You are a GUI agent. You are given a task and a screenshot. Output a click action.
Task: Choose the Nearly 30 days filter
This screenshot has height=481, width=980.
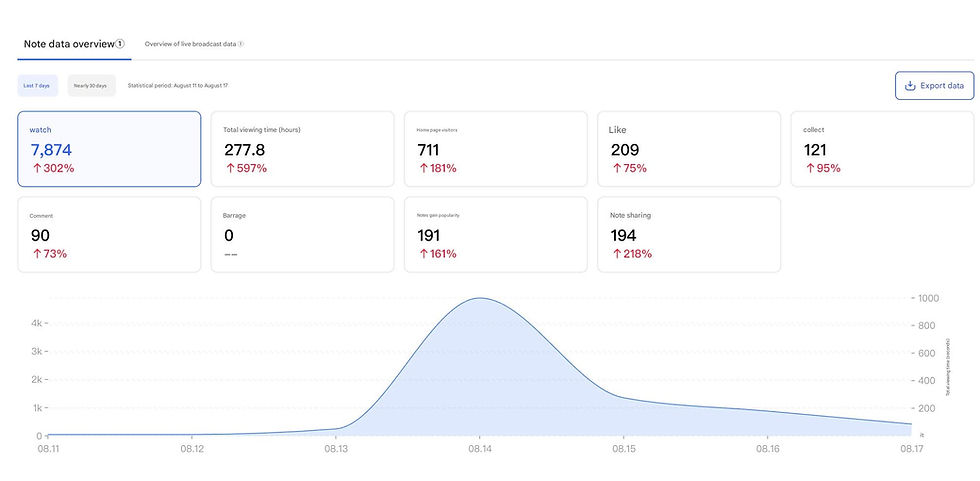(91, 86)
